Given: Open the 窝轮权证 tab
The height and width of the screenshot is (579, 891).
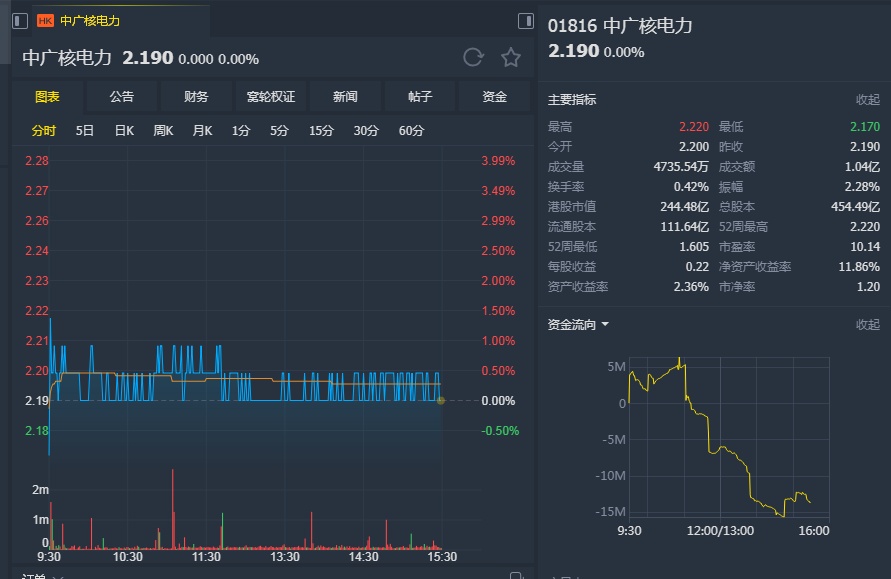Looking at the screenshot, I should click(271, 97).
